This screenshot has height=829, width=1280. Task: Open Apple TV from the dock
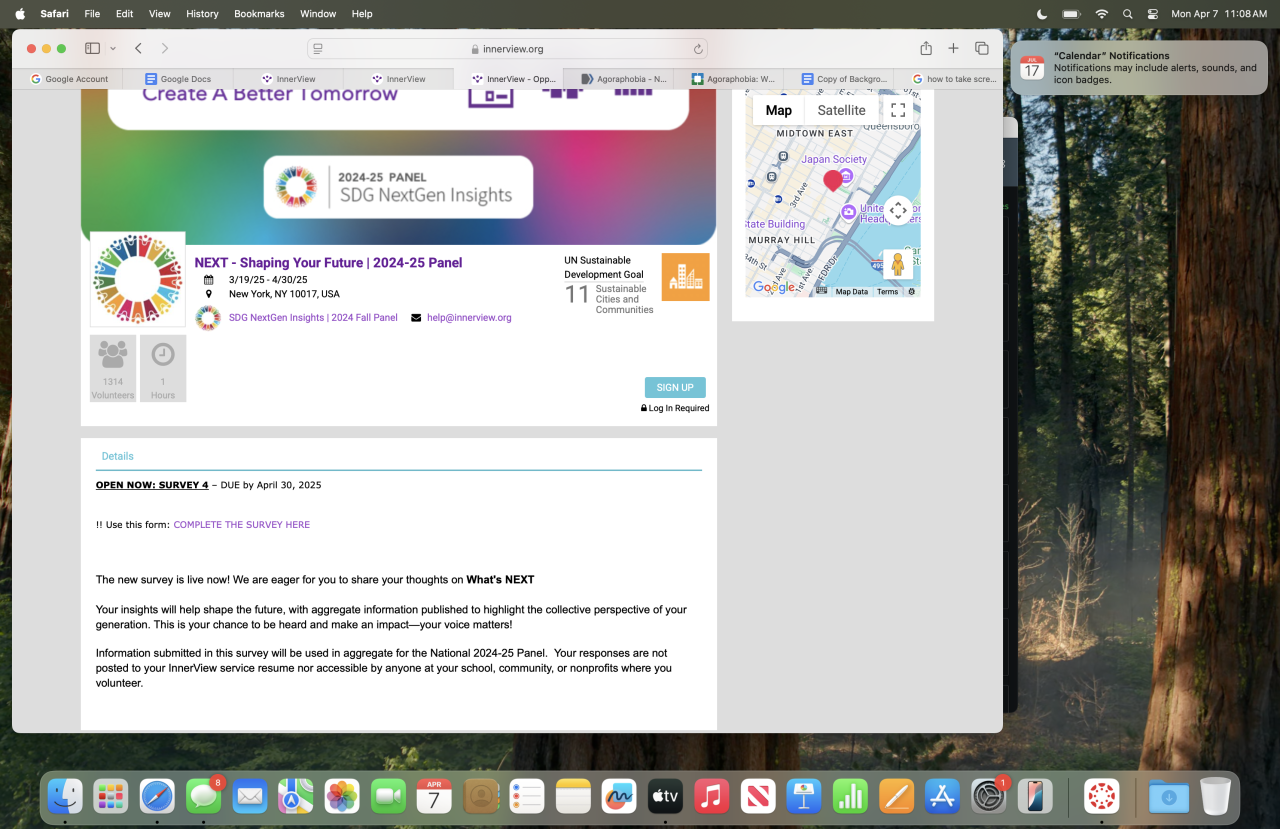click(x=666, y=796)
